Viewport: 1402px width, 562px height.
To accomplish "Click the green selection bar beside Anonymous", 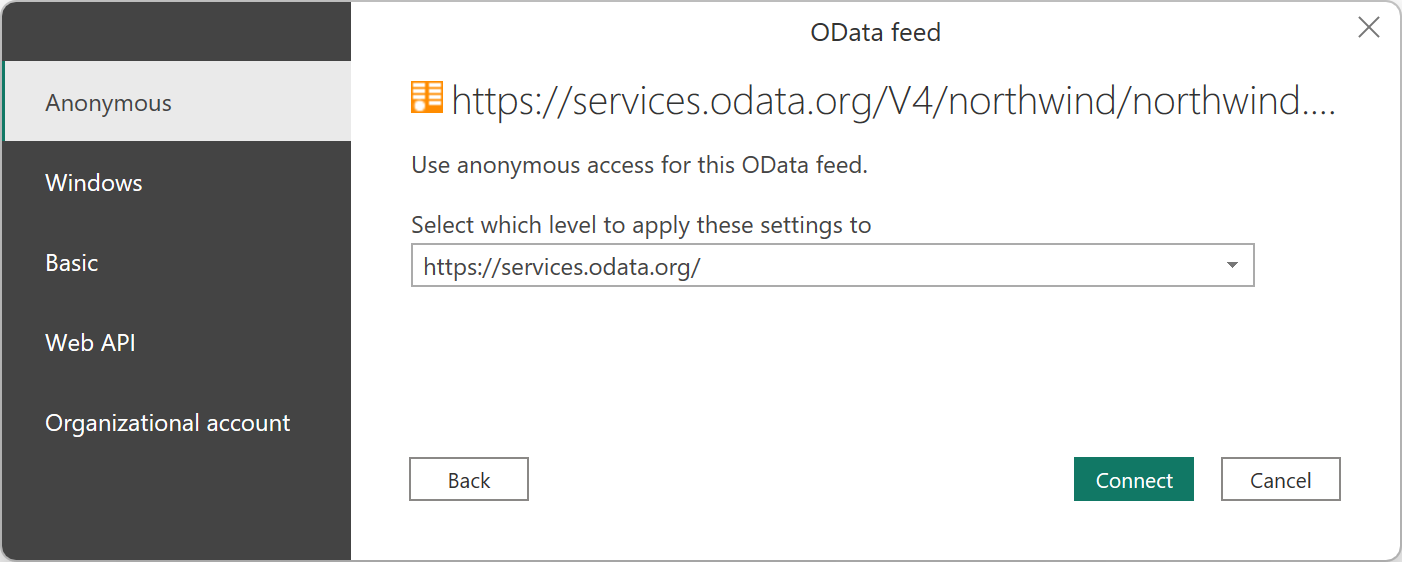I will 4,101.
